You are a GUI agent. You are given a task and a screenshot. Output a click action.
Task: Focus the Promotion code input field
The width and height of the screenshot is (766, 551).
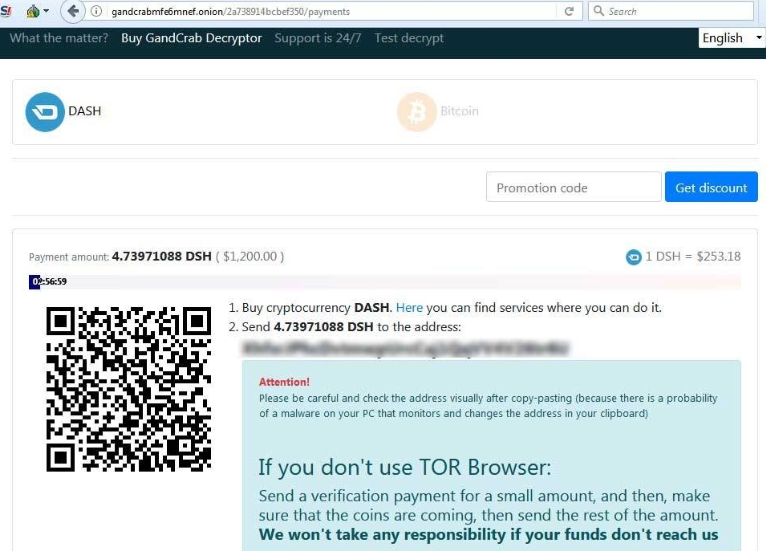pyautogui.click(x=574, y=187)
